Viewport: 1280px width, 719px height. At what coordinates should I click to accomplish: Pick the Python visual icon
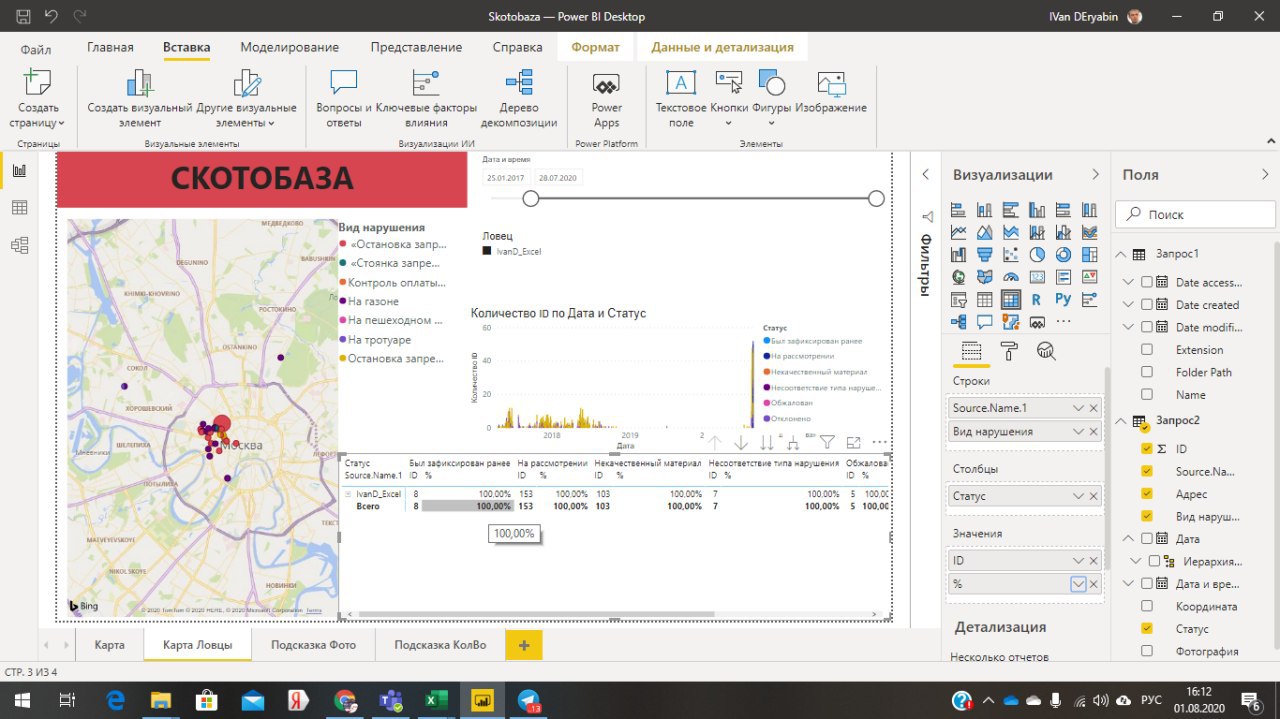point(1063,299)
